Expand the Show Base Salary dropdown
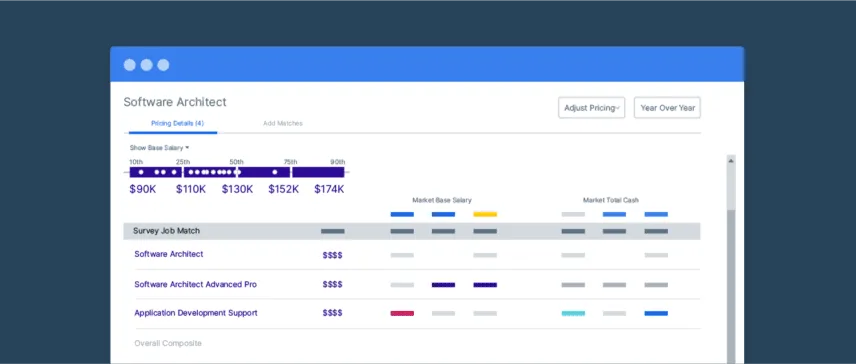Screen dimensions: 856x364 pyautogui.click(x=159, y=147)
